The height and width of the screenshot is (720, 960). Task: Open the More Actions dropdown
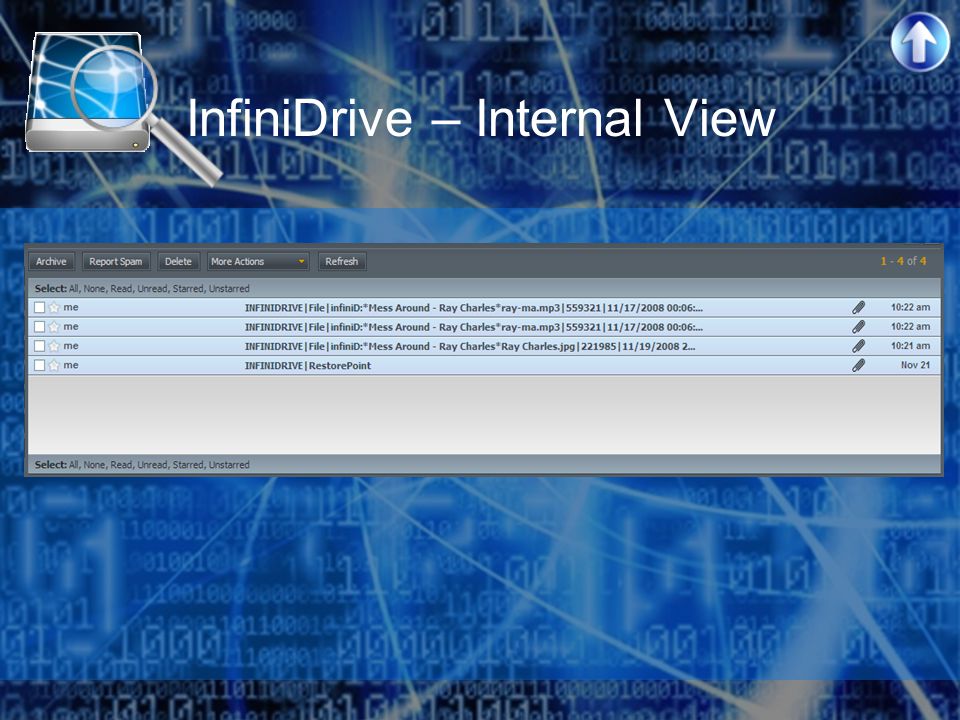click(x=258, y=261)
